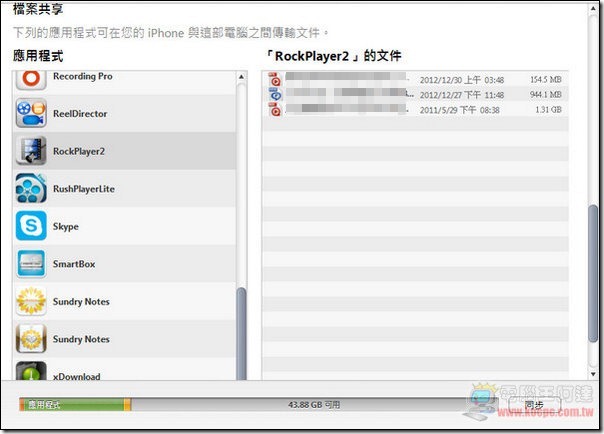Image resolution: width=604 pixels, height=434 pixels.
Task: Click the 同步 sync button
Action: [x=534, y=405]
